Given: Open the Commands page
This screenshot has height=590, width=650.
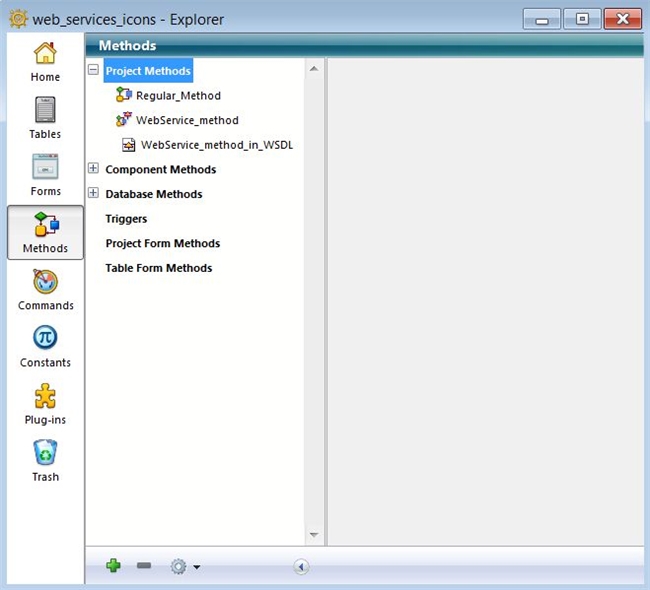Looking at the screenshot, I should click(x=45, y=289).
